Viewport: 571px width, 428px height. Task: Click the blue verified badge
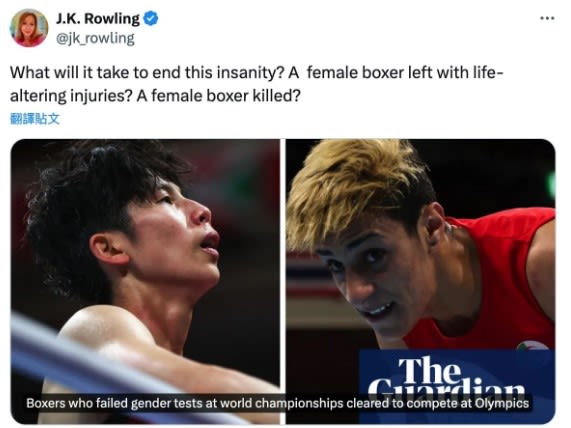150,19
